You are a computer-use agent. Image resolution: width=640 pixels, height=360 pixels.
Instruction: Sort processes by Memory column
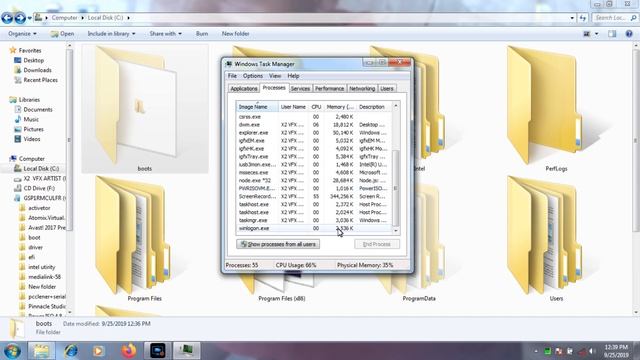[340, 107]
